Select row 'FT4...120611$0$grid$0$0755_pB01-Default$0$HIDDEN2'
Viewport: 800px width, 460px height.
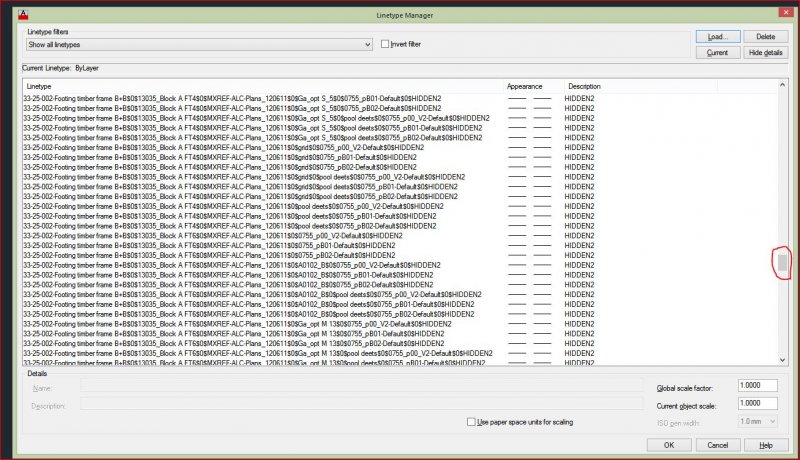tap(401, 157)
